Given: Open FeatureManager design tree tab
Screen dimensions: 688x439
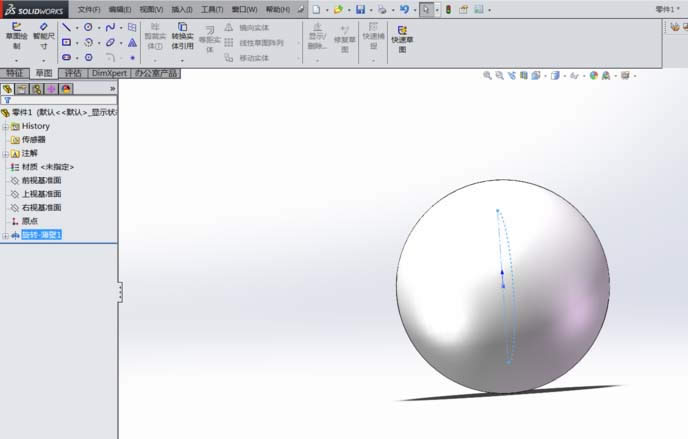Looking at the screenshot, I should [7, 89].
